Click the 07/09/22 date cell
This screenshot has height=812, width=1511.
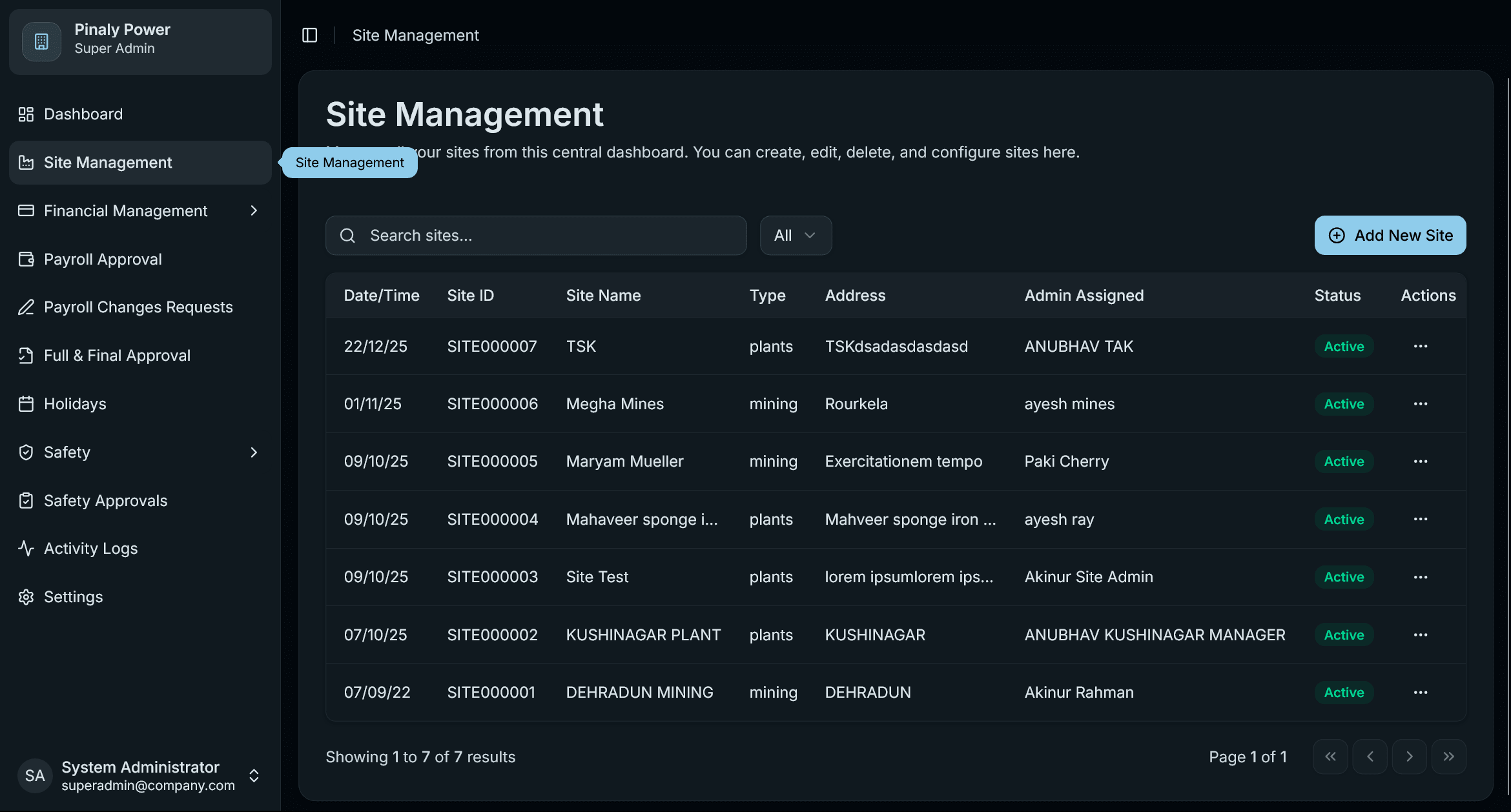pyautogui.click(x=377, y=693)
